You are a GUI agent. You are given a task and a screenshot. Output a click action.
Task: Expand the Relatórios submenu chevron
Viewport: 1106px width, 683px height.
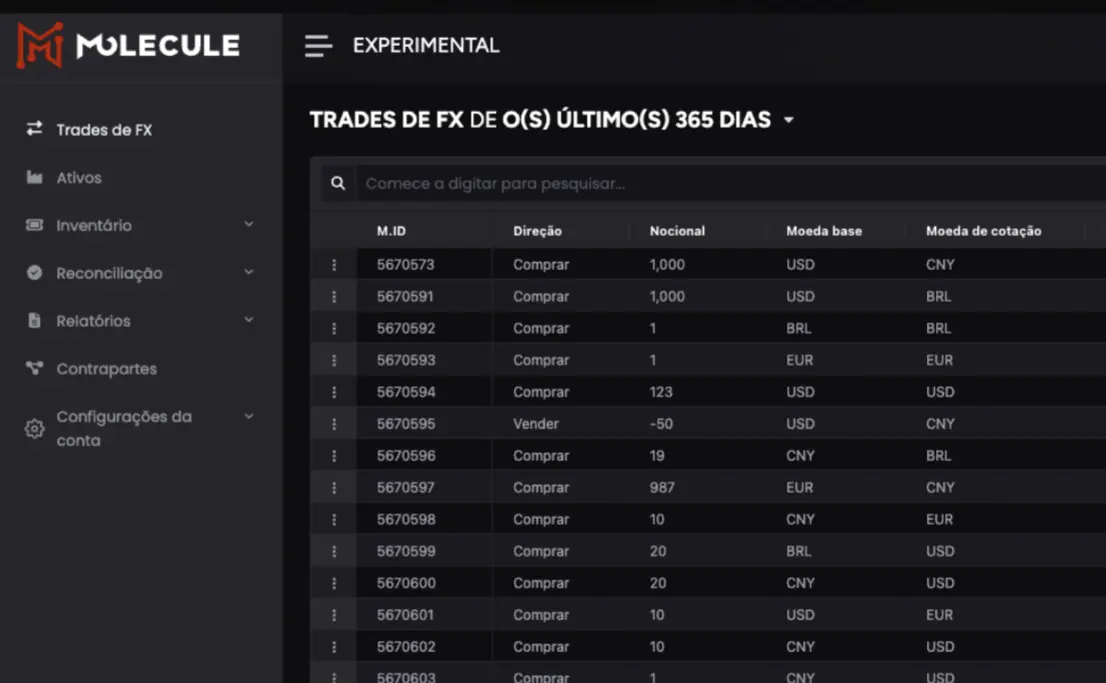click(x=249, y=320)
